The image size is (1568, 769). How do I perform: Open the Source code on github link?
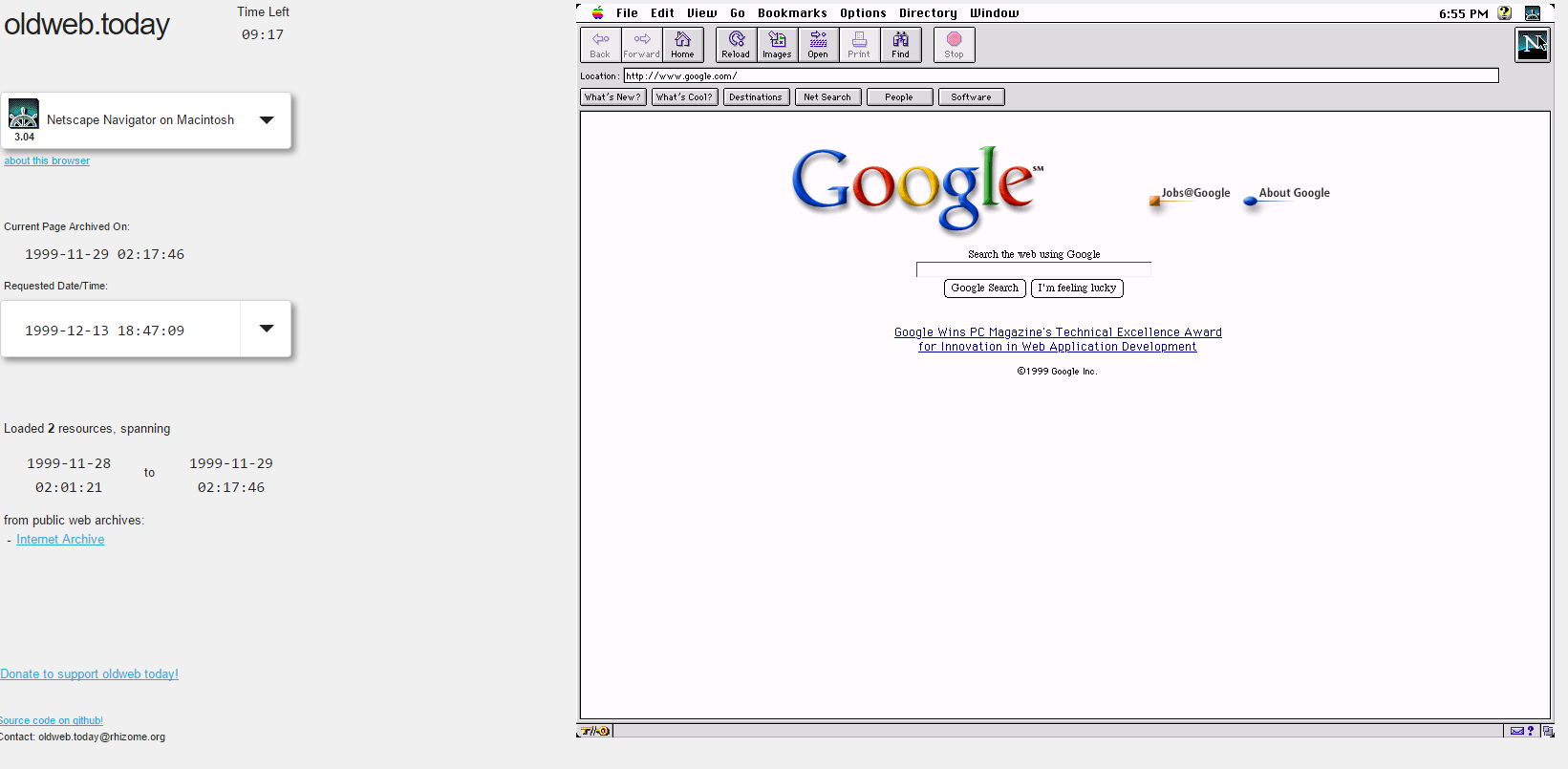click(51, 720)
